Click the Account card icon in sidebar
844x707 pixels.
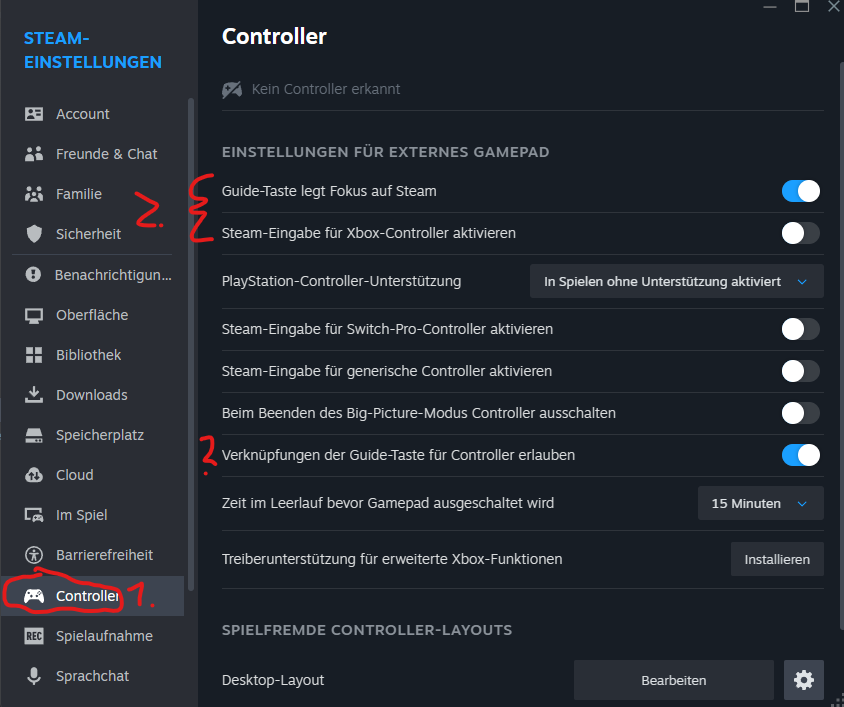(34, 114)
